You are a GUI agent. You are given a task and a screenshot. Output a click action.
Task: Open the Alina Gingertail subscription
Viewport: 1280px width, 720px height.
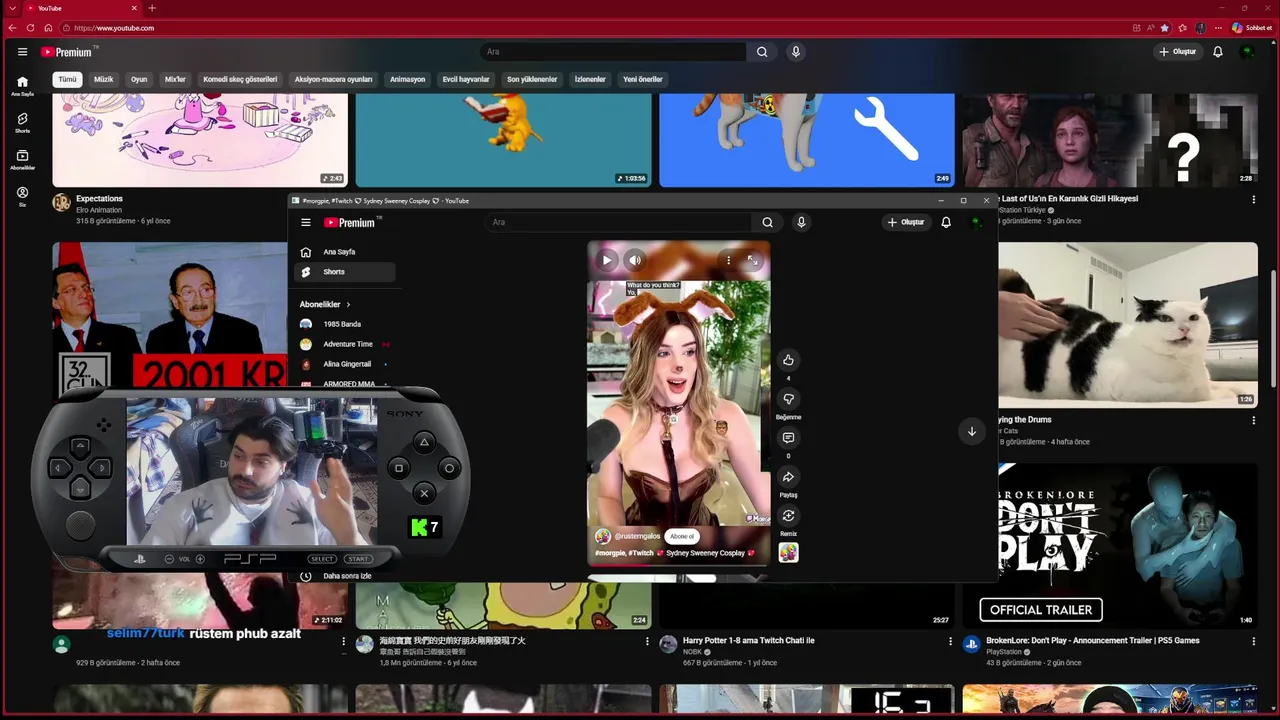pyautogui.click(x=345, y=364)
